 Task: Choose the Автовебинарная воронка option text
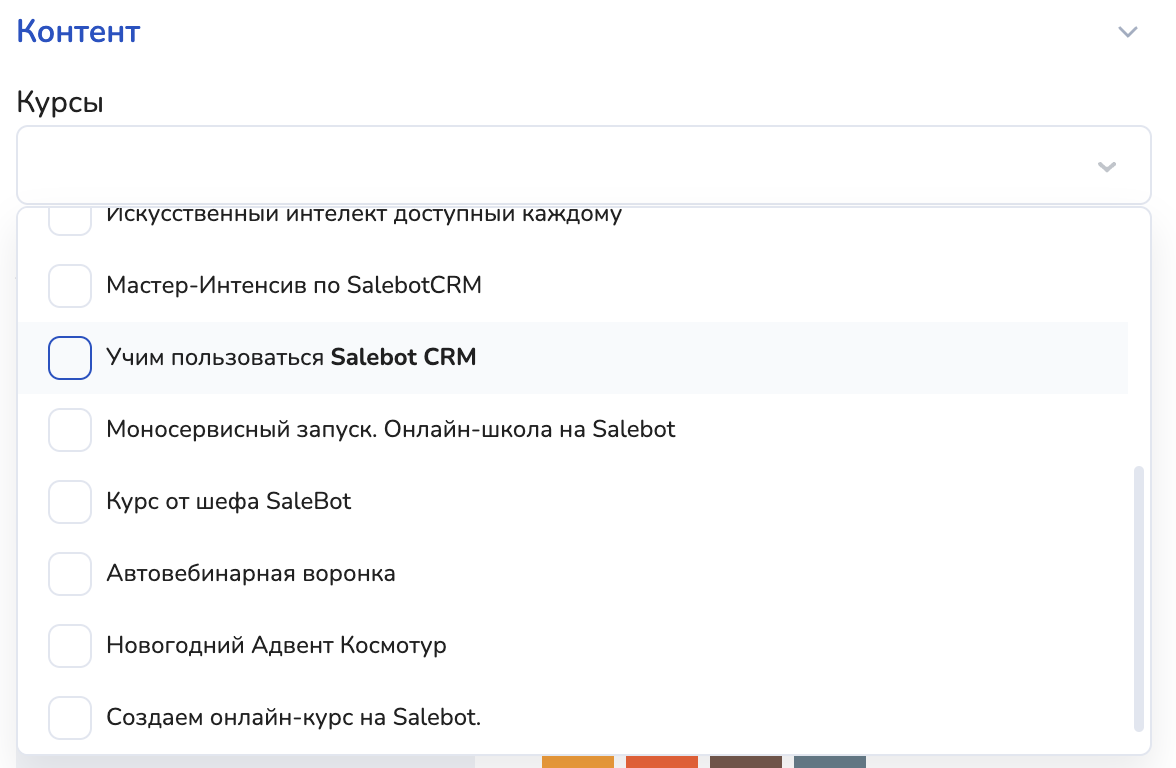point(250,573)
